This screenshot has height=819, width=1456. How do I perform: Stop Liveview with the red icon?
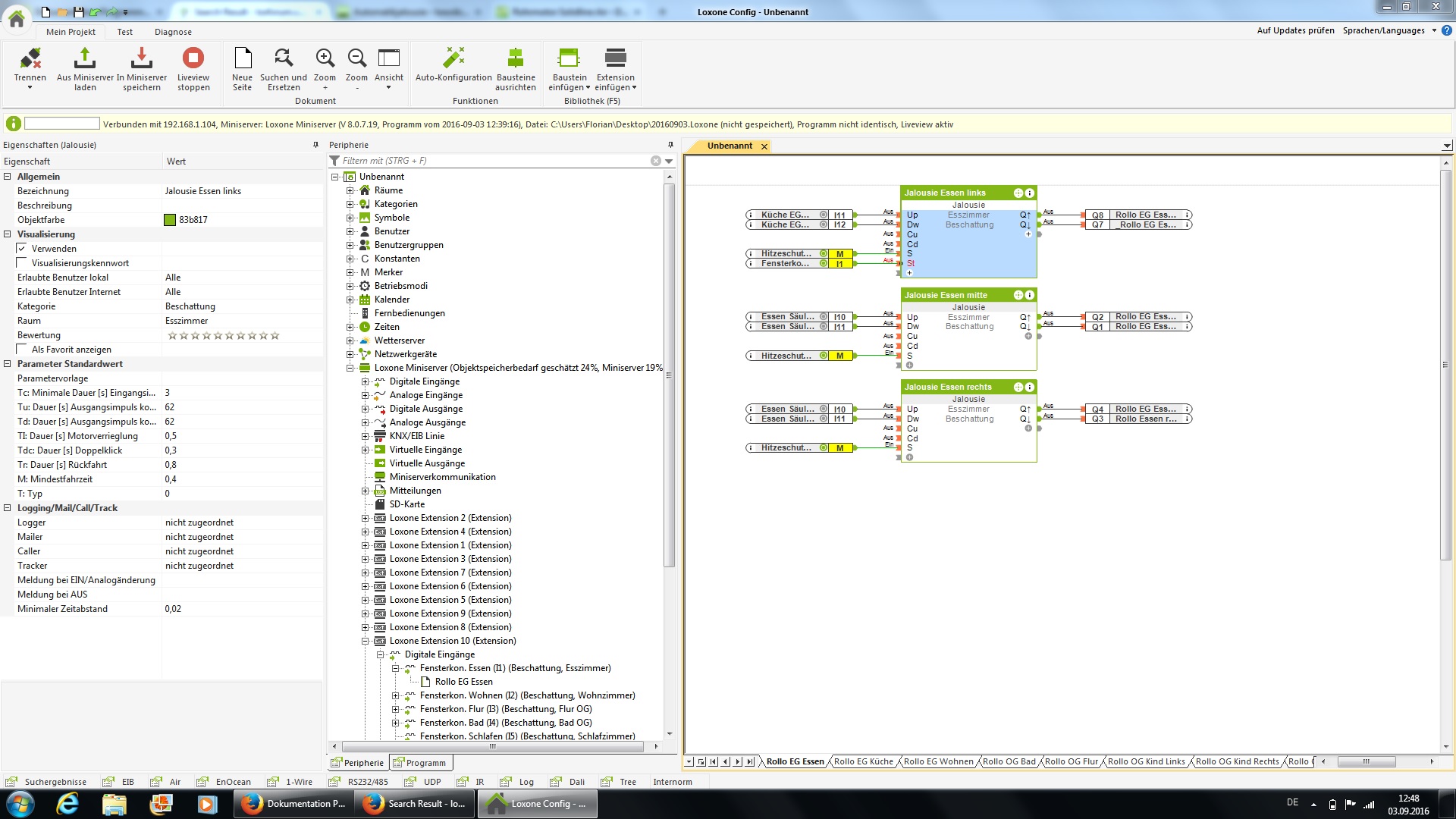click(193, 58)
